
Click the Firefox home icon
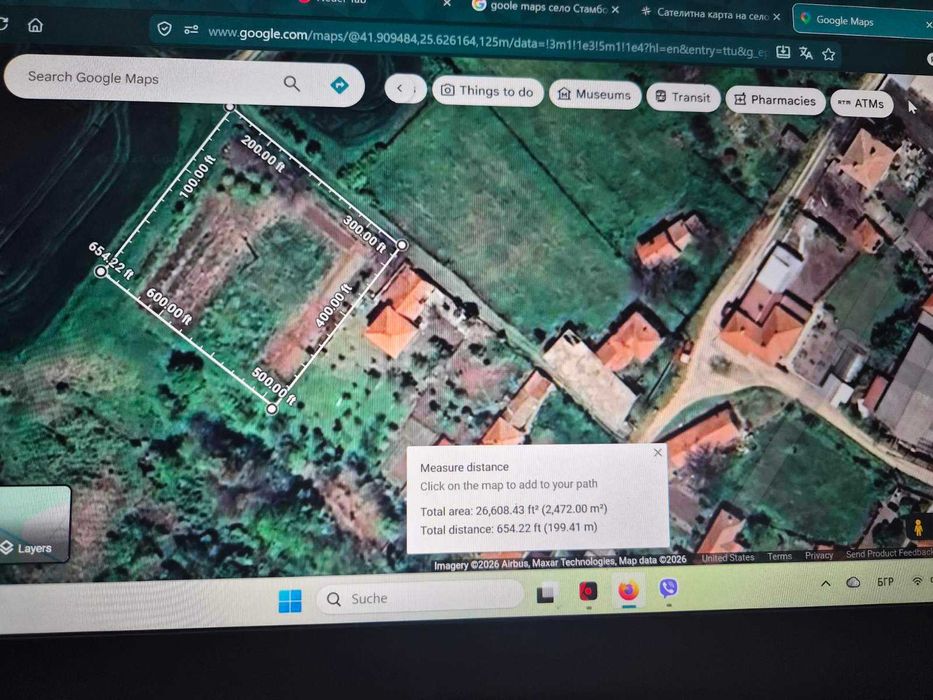coord(35,25)
